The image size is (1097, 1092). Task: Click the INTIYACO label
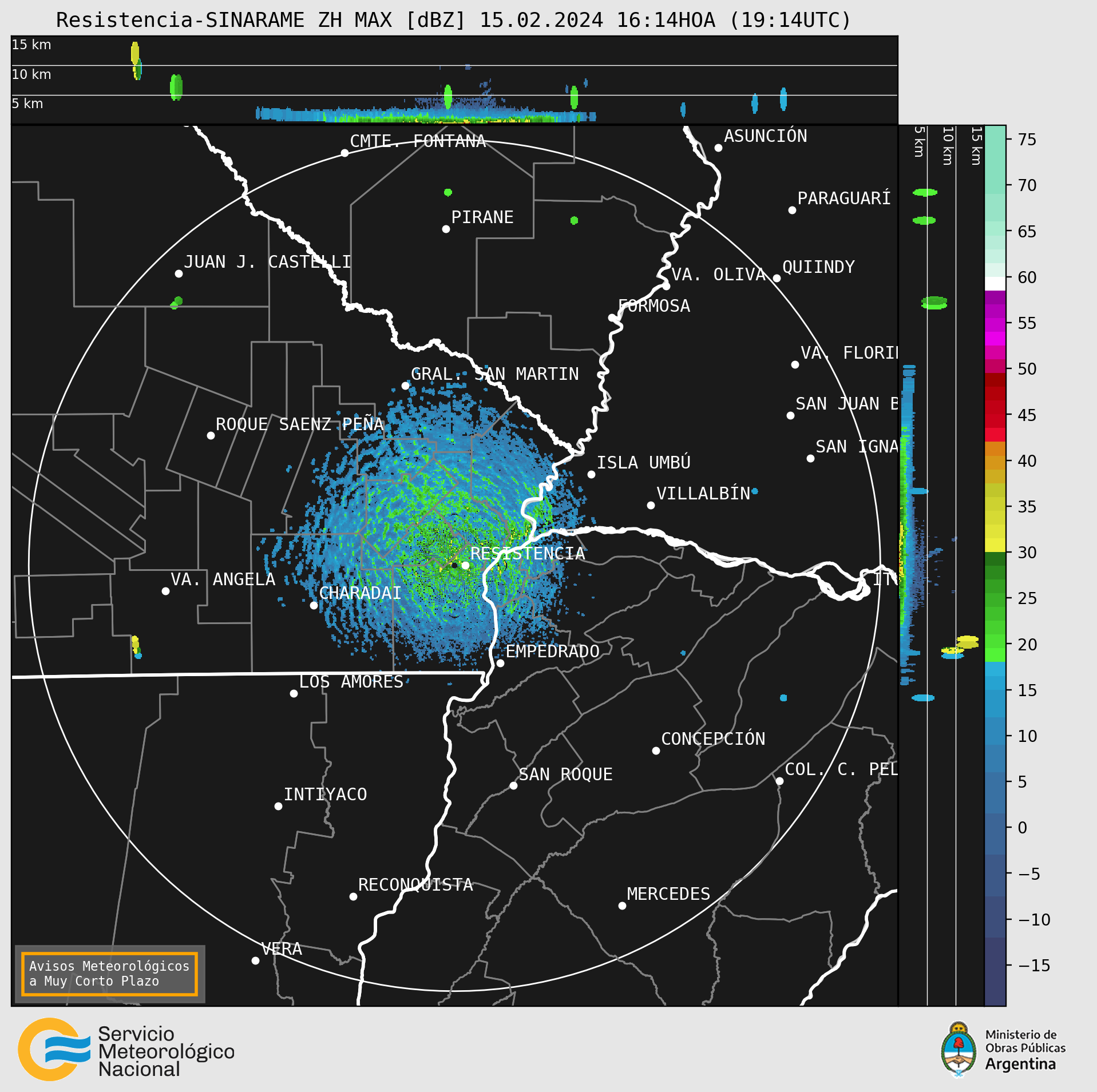(x=326, y=795)
